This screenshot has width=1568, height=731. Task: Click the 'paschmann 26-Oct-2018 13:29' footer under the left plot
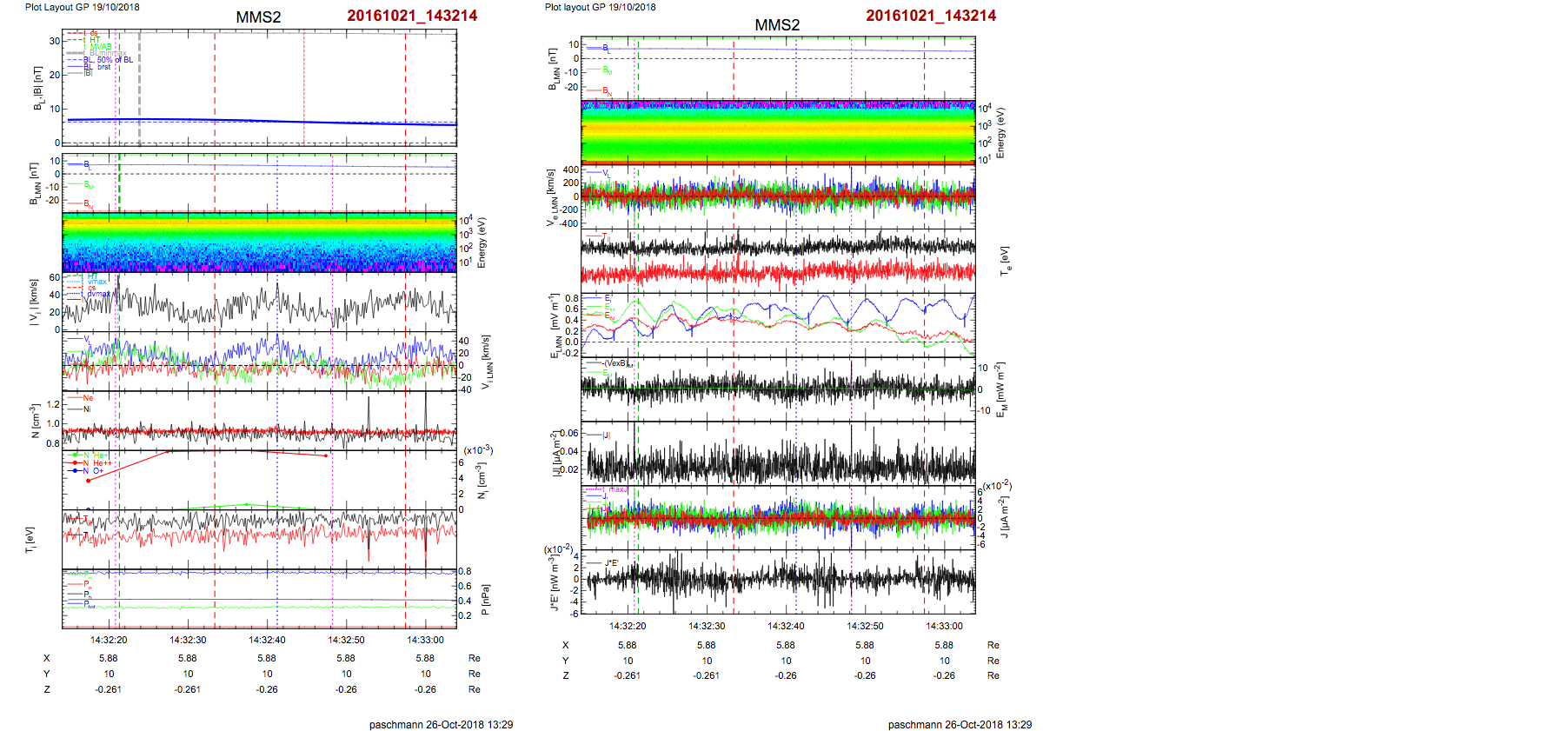coord(441,724)
